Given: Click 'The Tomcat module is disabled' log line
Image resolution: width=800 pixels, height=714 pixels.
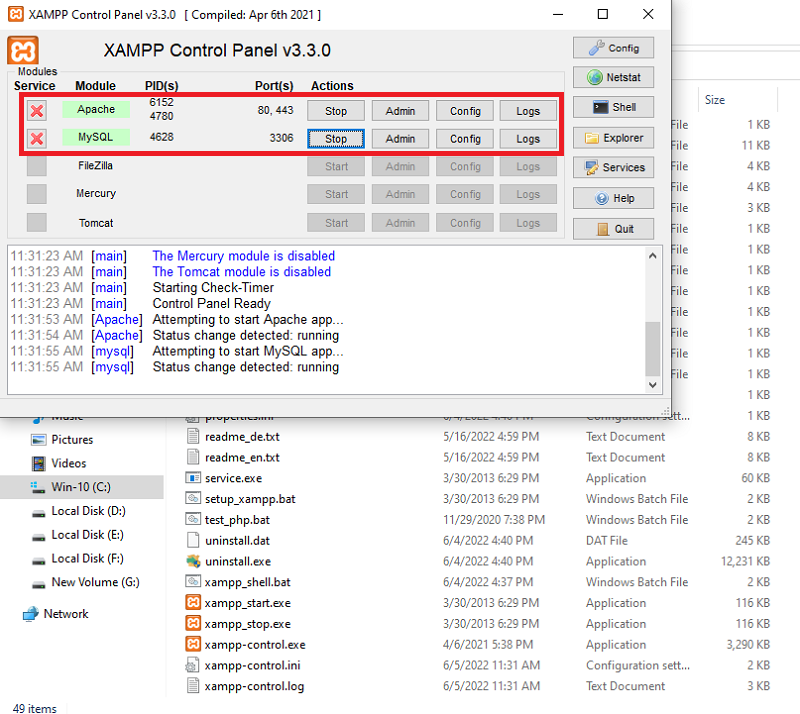Looking at the screenshot, I should click(x=241, y=272).
